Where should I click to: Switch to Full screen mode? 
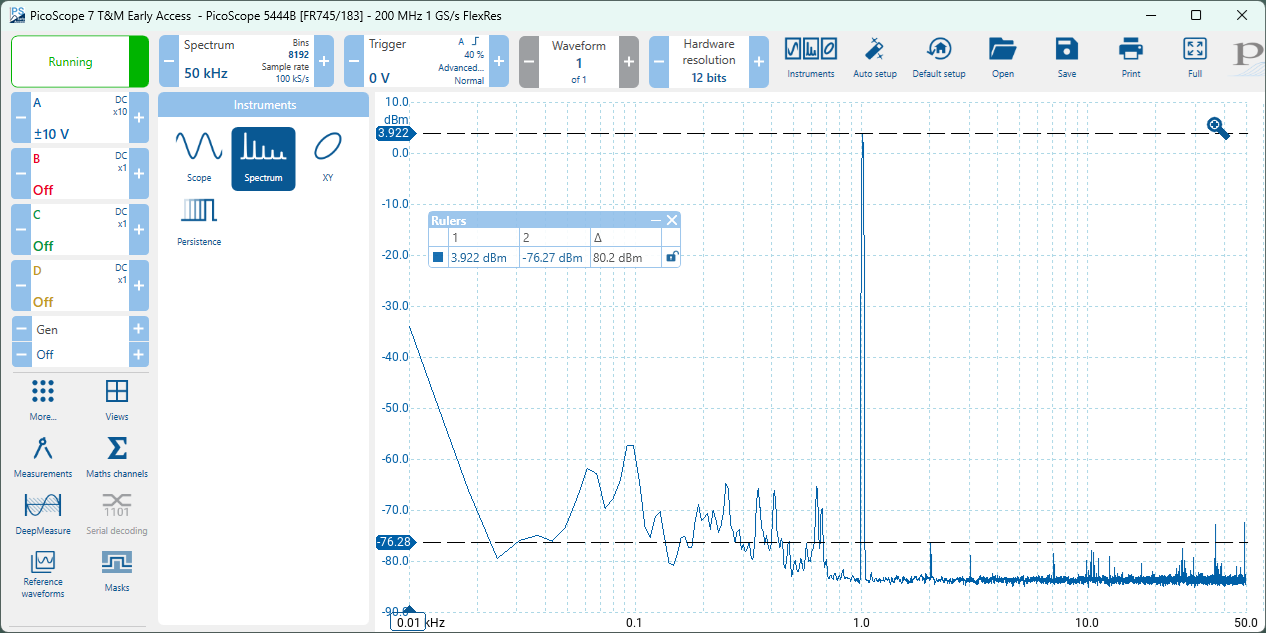(x=1195, y=59)
